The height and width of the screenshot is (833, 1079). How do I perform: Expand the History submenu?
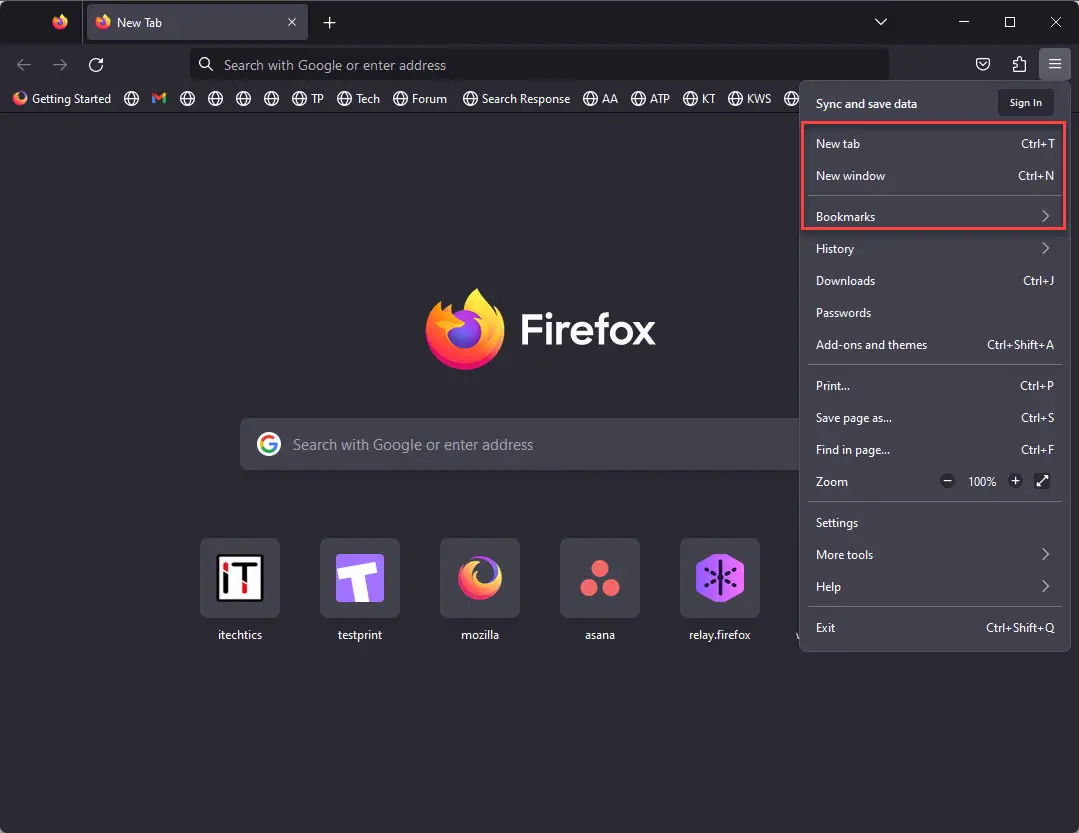coord(934,248)
